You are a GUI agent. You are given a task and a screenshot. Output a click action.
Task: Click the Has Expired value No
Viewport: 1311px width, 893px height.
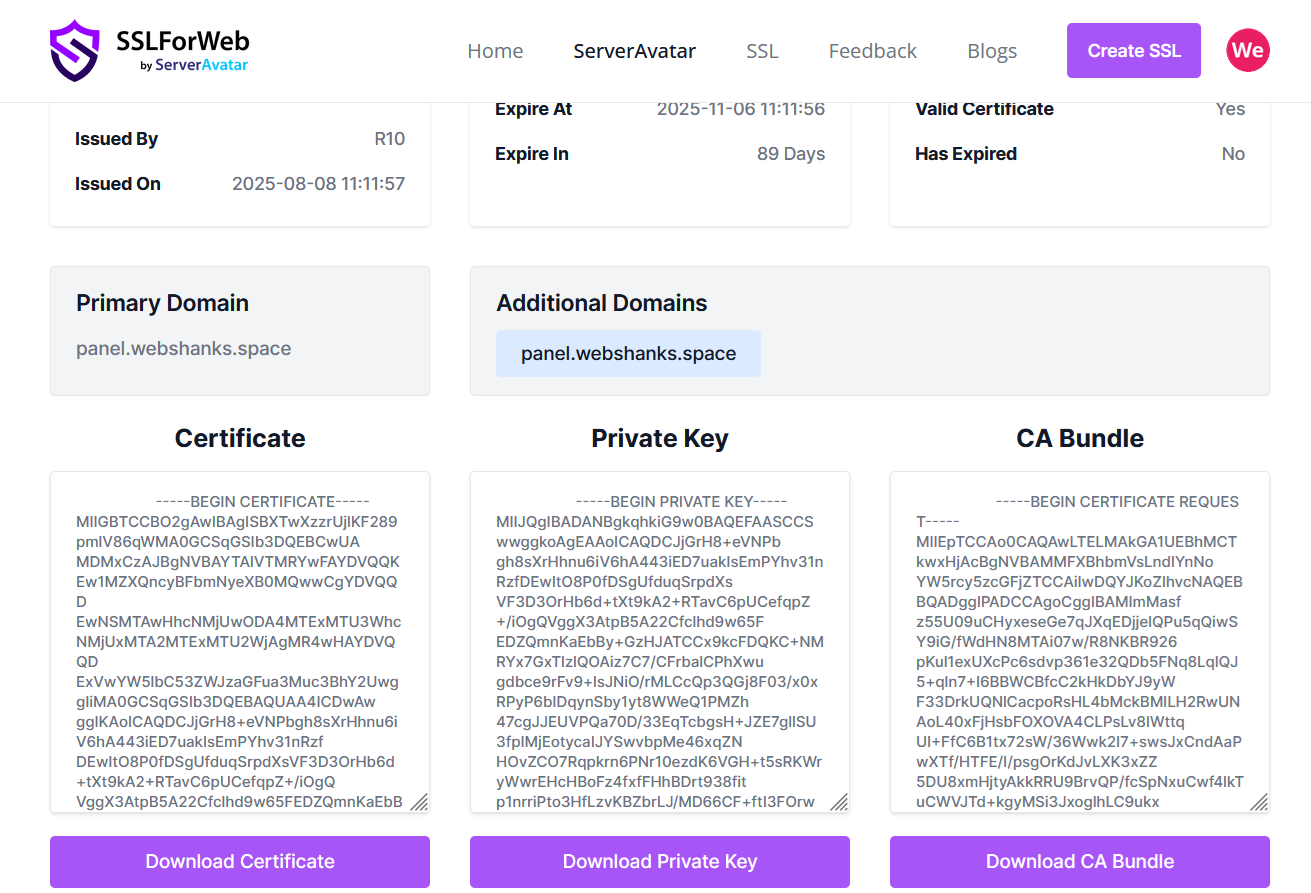(1233, 154)
